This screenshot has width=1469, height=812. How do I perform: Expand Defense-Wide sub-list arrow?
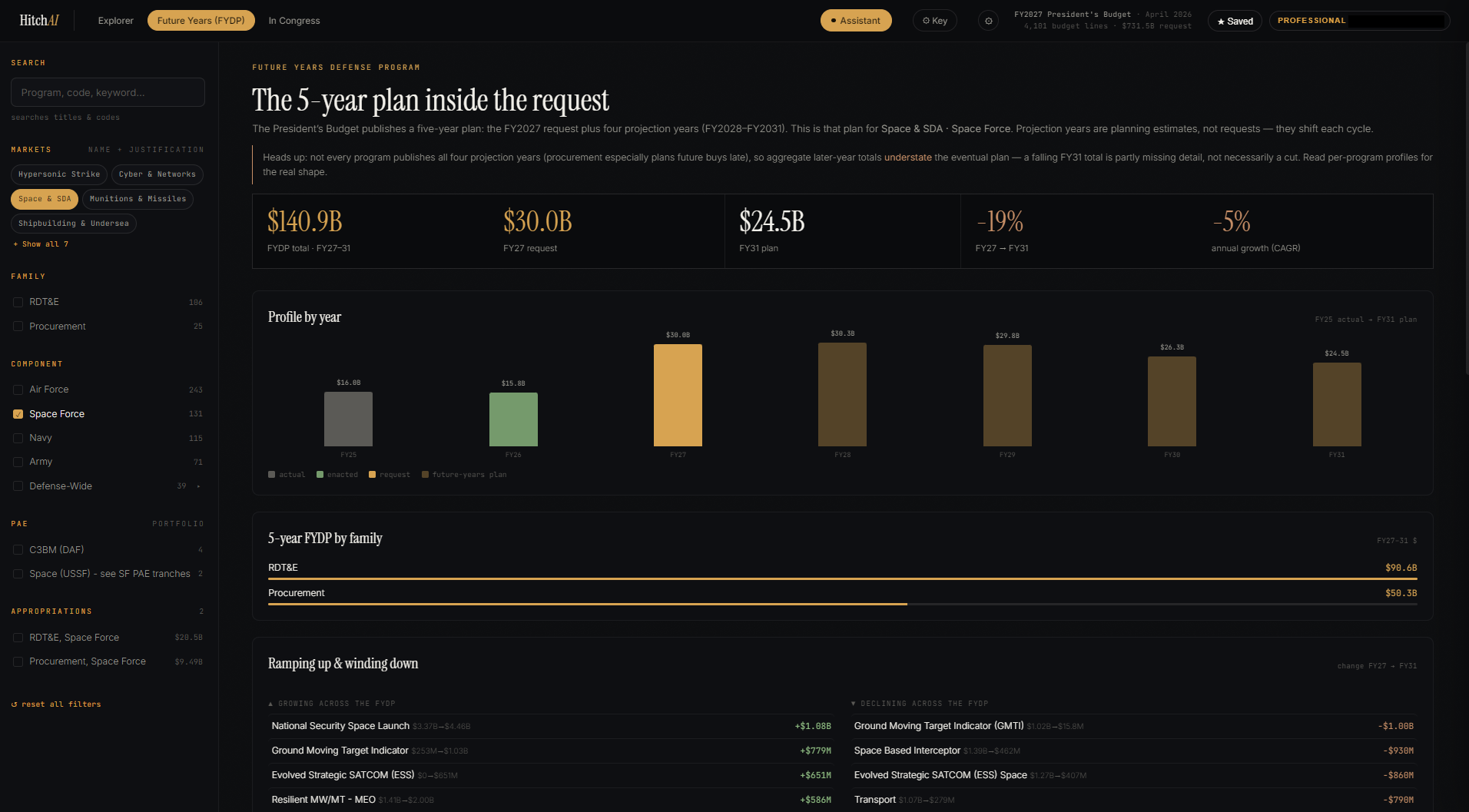(198, 486)
